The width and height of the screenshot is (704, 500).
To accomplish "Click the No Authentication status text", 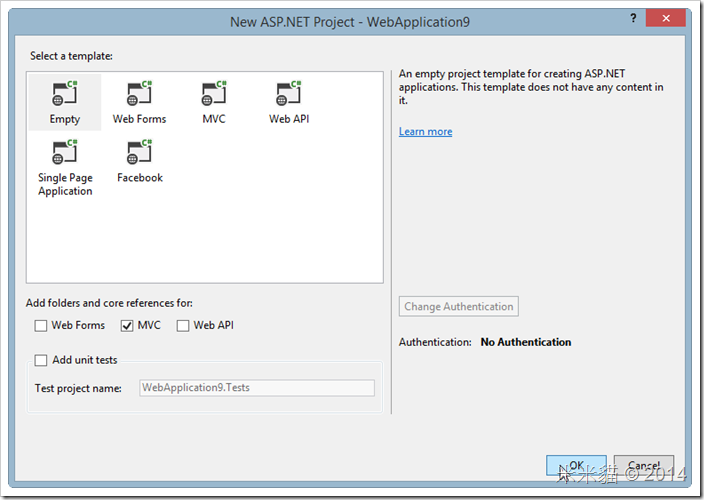I will tap(526, 342).
